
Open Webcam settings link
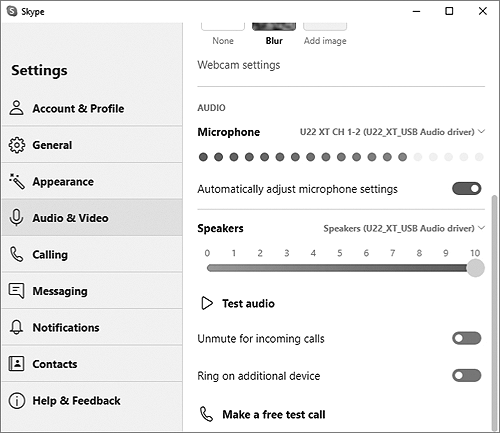[239, 65]
